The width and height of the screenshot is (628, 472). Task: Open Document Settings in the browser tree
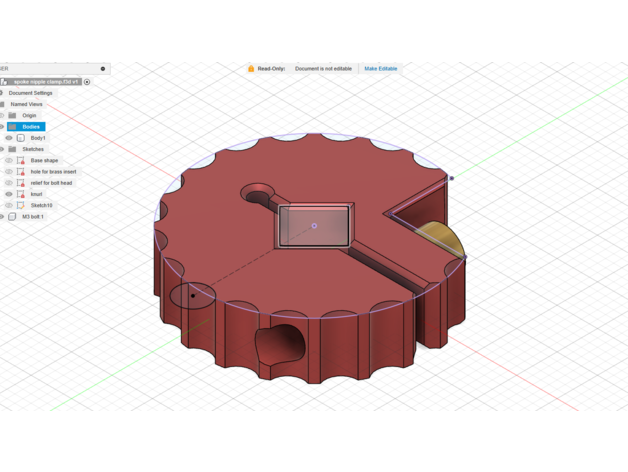[30, 93]
